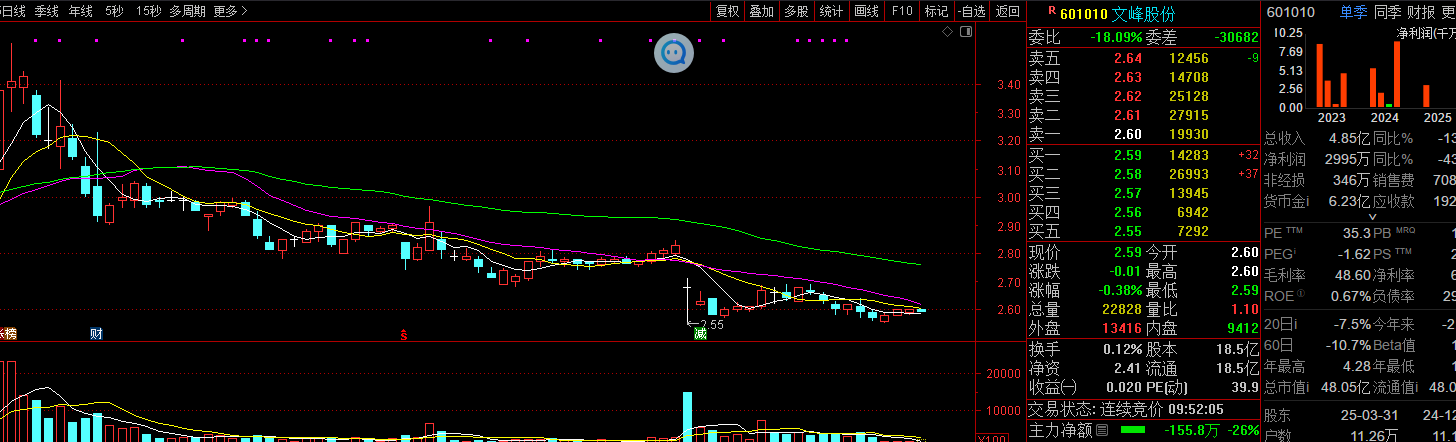Click the green 主力净额 progress bar
The width and height of the screenshot is (1456, 442).
coord(1133,431)
